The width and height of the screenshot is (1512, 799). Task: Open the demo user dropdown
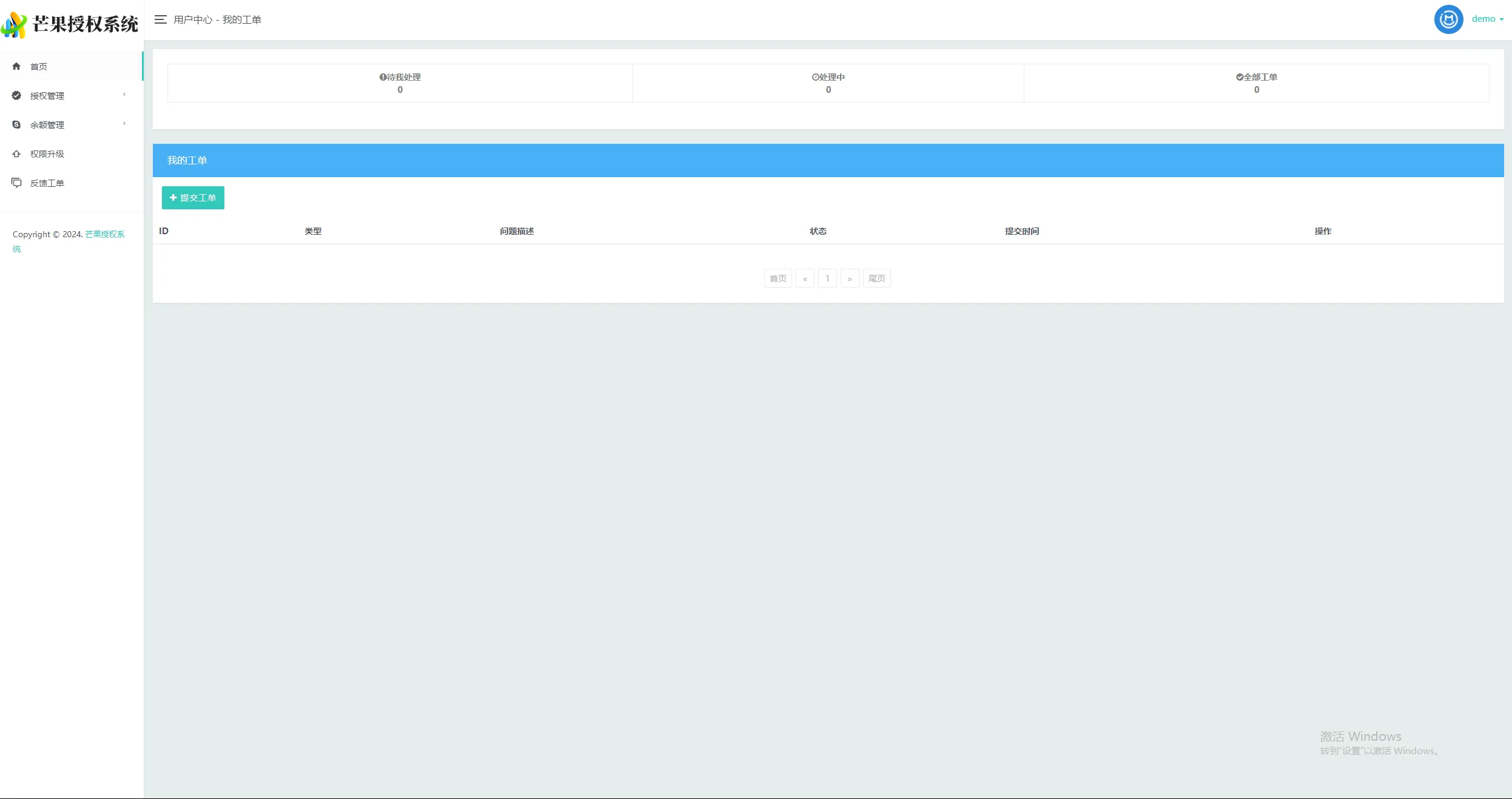point(1487,19)
